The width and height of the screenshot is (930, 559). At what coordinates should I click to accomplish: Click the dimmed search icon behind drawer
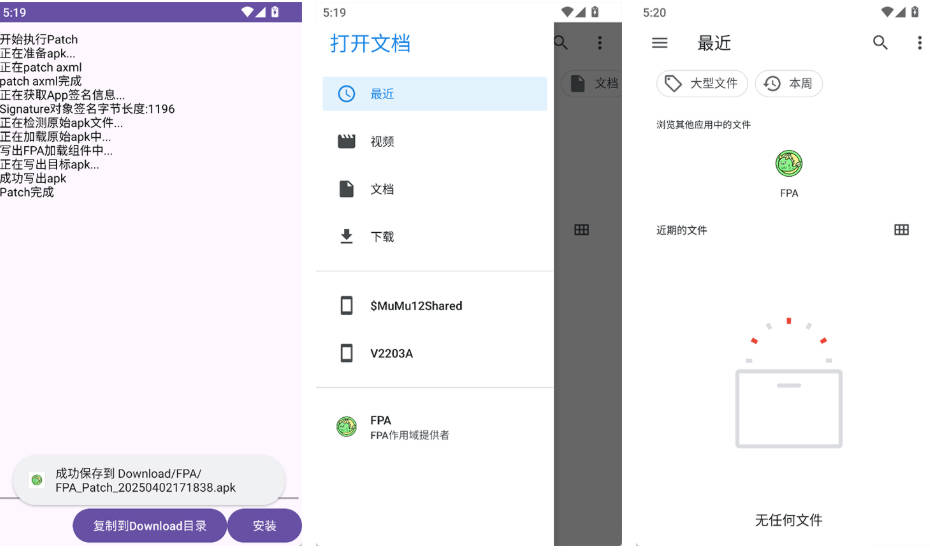coord(561,42)
